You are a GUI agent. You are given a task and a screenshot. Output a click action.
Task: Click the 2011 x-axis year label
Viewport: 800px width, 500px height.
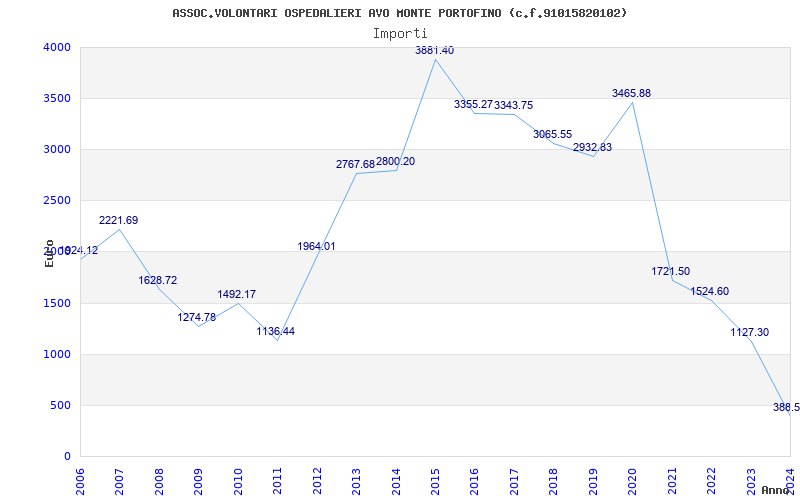pyautogui.click(x=277, y=481)
